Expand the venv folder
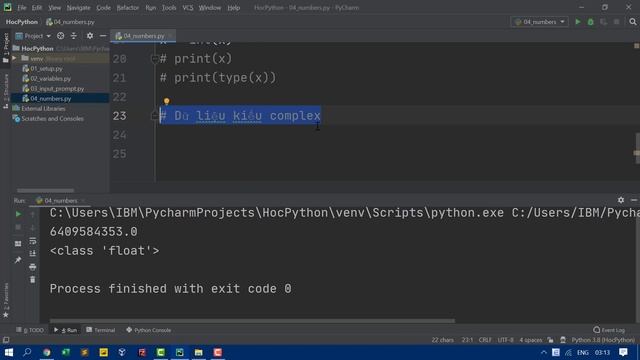Viewport: 640px width, 360px height. pos(15,58)
